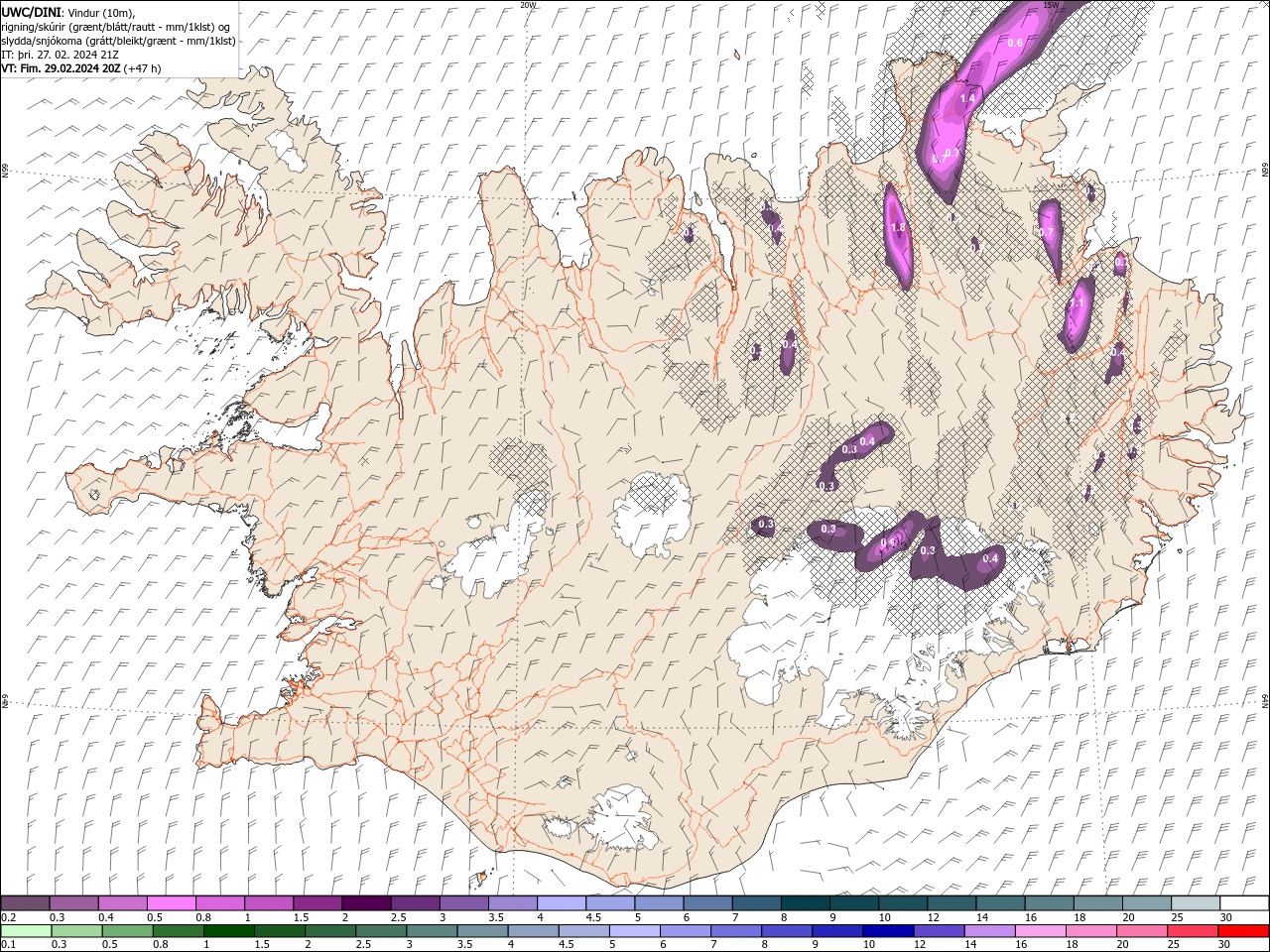Select the pale blue rain swatch labelled 5
The image size is (1270, 952).
pos(634,931)
